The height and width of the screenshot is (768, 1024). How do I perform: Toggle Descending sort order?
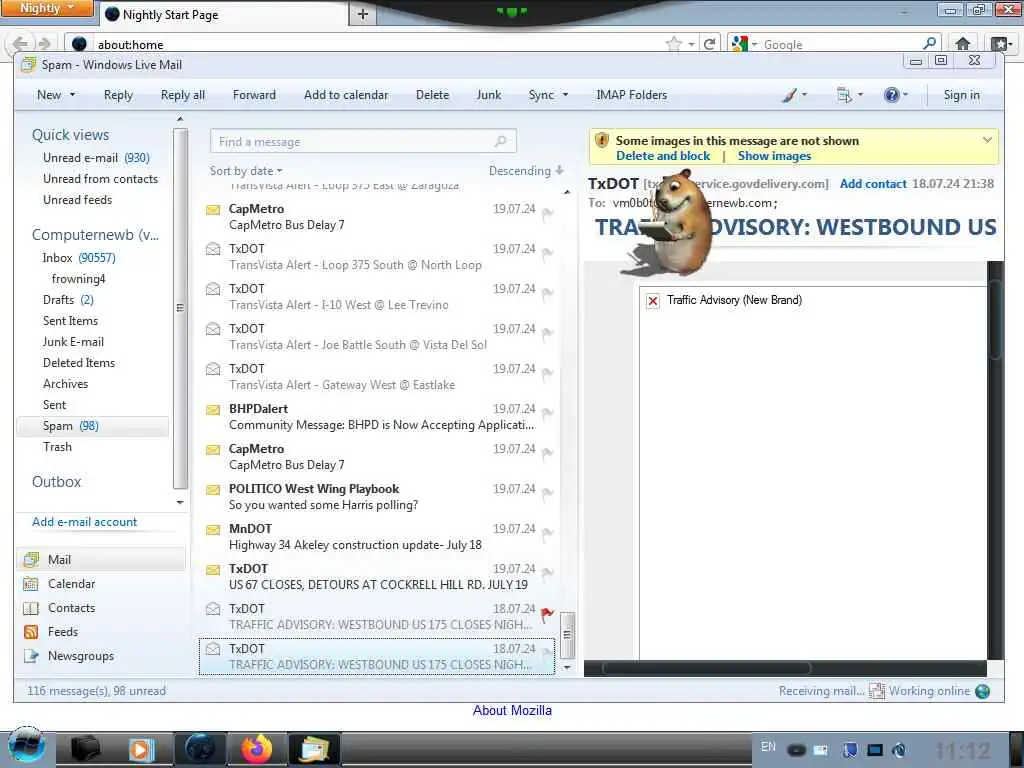click(x=526, y=171)
